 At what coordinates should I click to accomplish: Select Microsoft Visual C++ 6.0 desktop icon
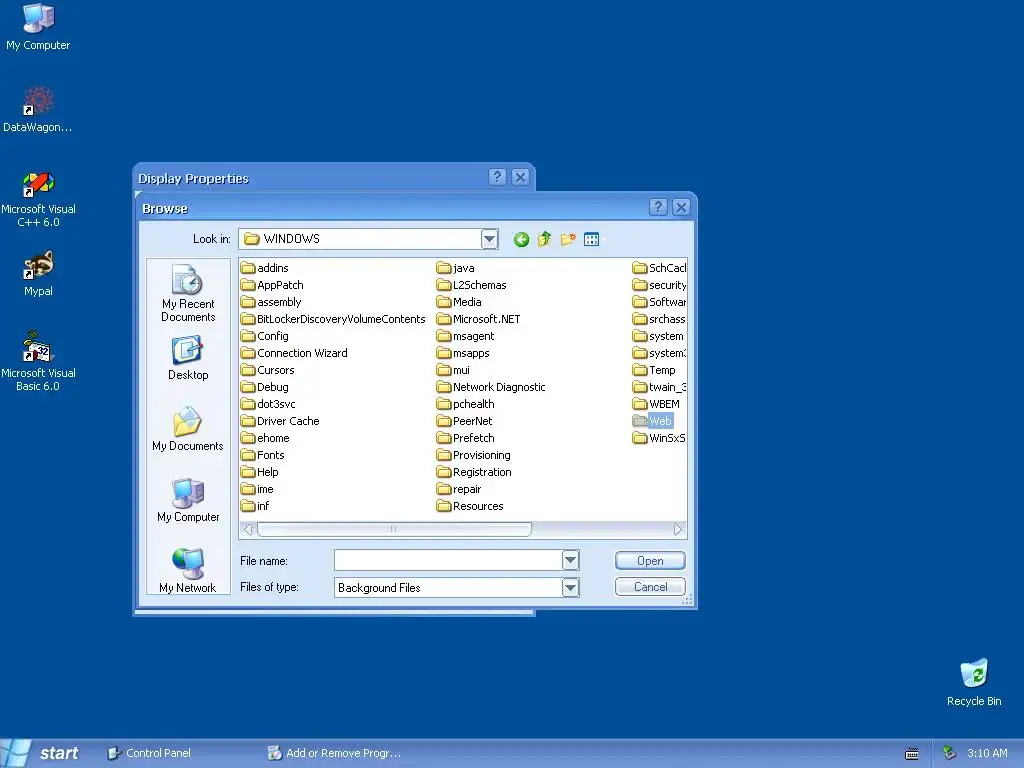[38, 199]
